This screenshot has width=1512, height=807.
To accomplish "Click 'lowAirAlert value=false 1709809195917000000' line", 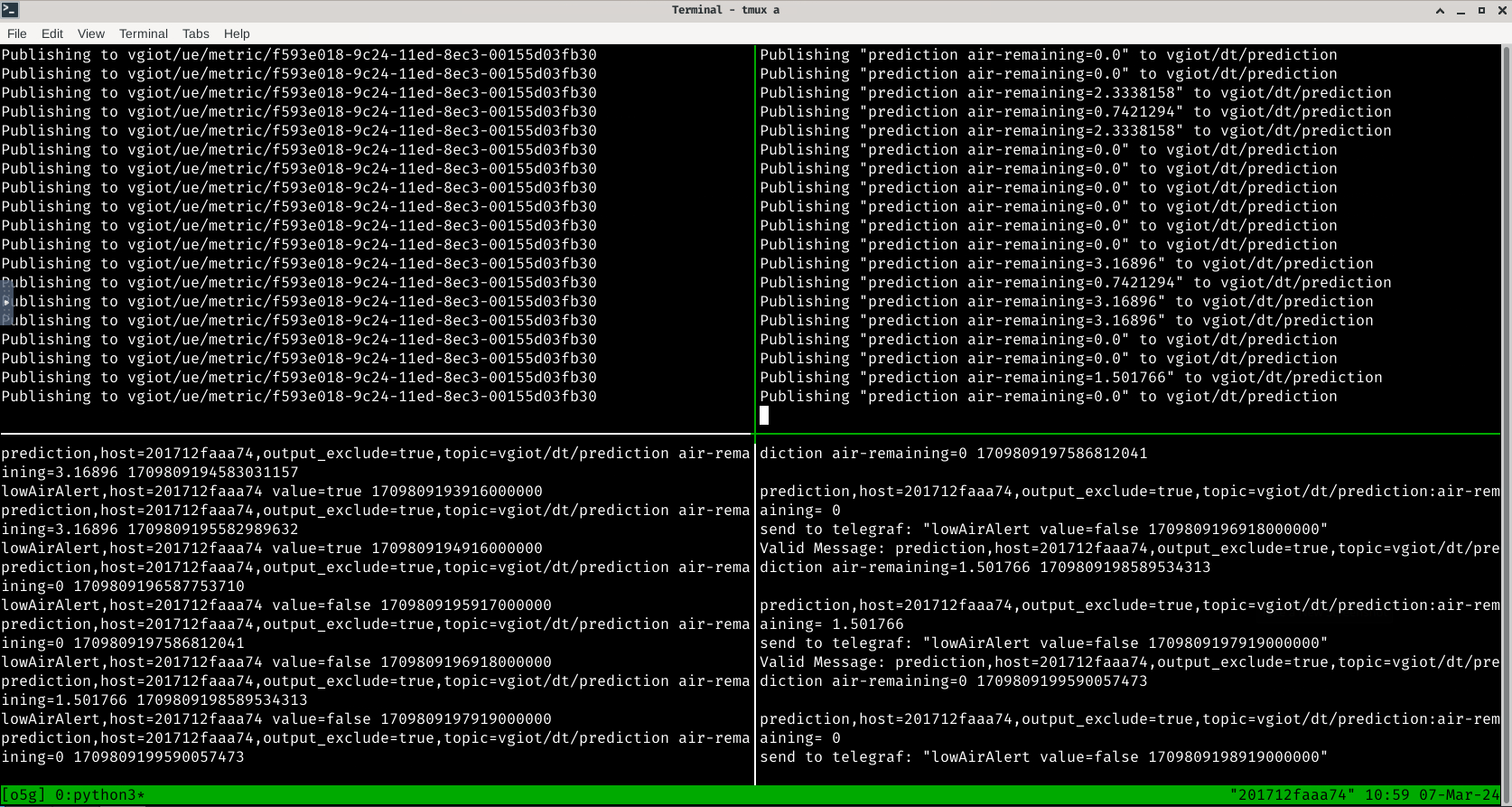I will click(276, 605).
